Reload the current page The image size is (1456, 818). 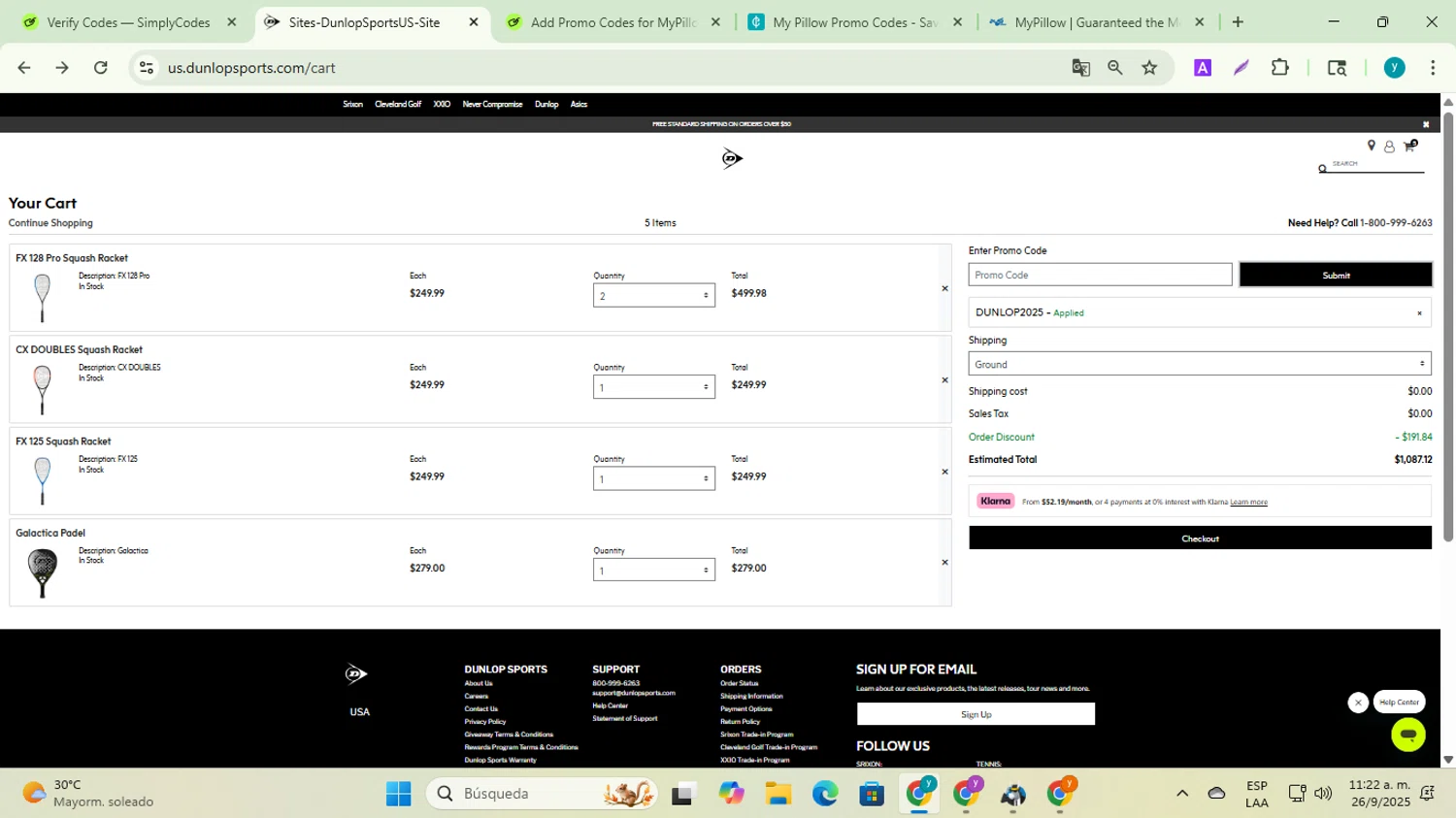(x=101, y=68)
